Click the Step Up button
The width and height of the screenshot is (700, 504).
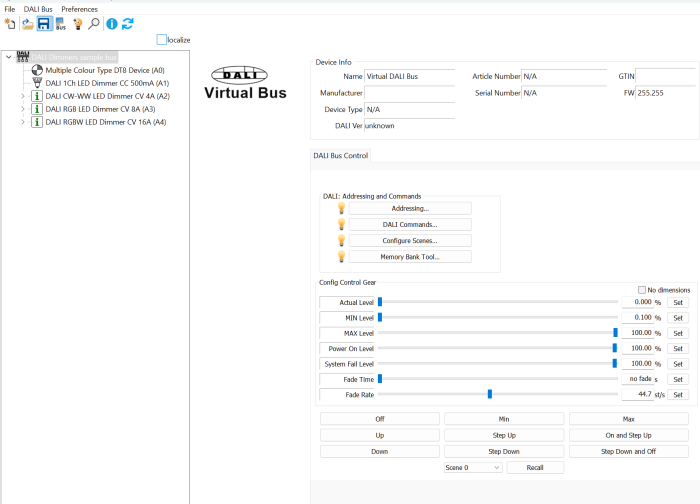(x=504, y=435)
